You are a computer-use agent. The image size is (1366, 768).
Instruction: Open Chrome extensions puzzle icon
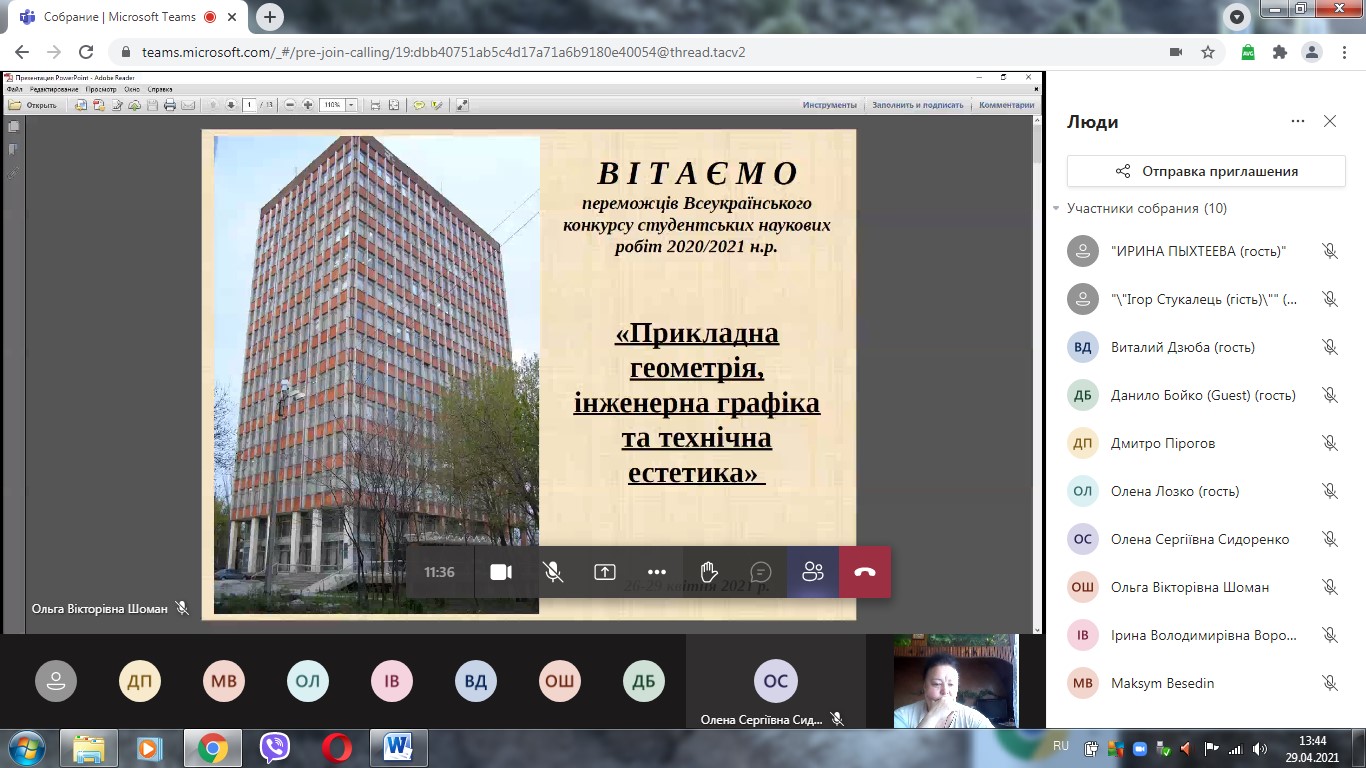click(1279, 52)
